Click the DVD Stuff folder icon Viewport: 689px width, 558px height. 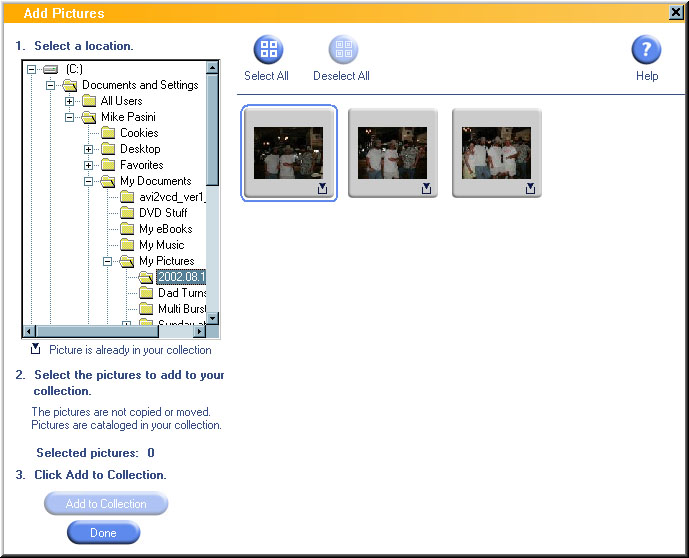coord(127,213)
